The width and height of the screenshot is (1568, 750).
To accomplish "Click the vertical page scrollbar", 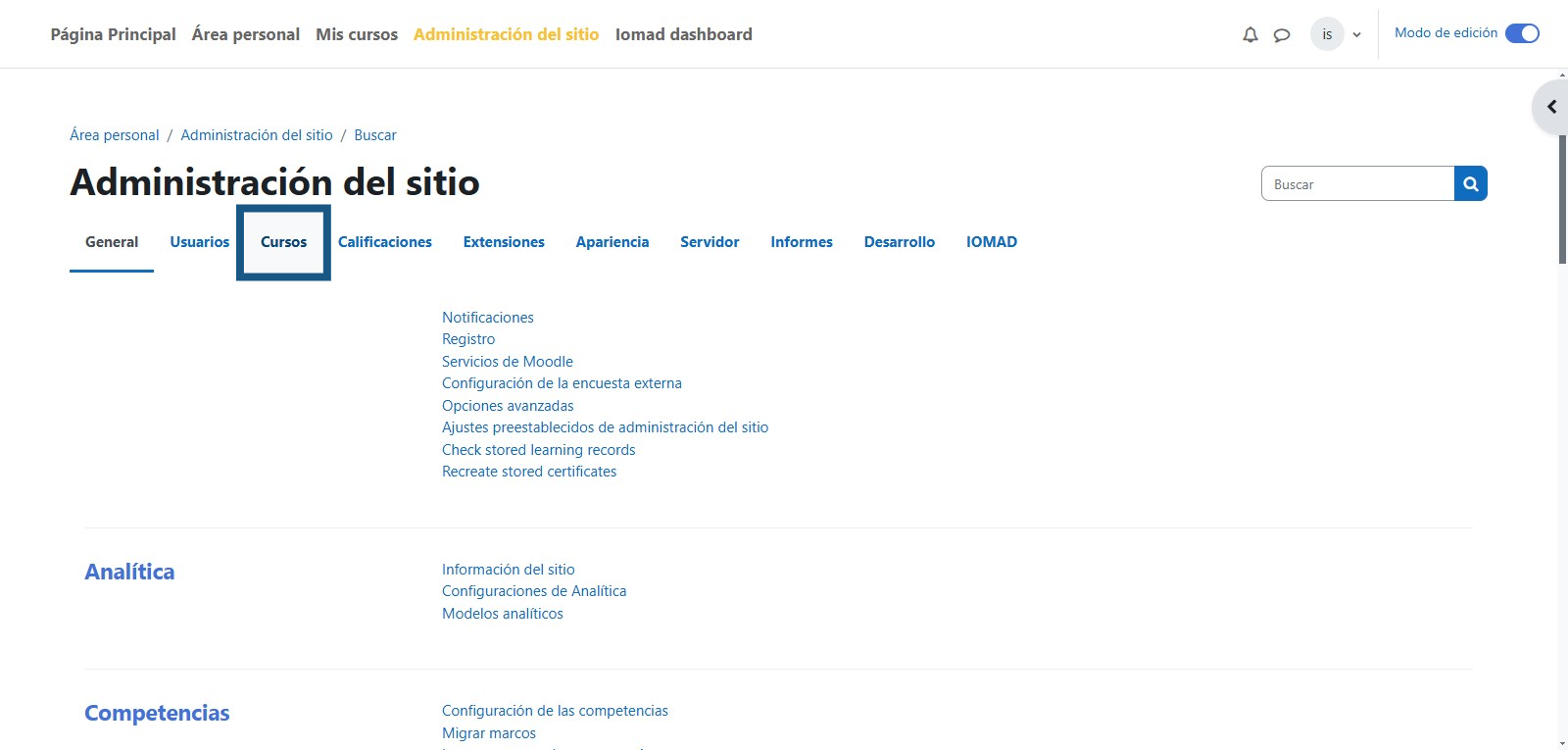I will (x=1562, y=196).
